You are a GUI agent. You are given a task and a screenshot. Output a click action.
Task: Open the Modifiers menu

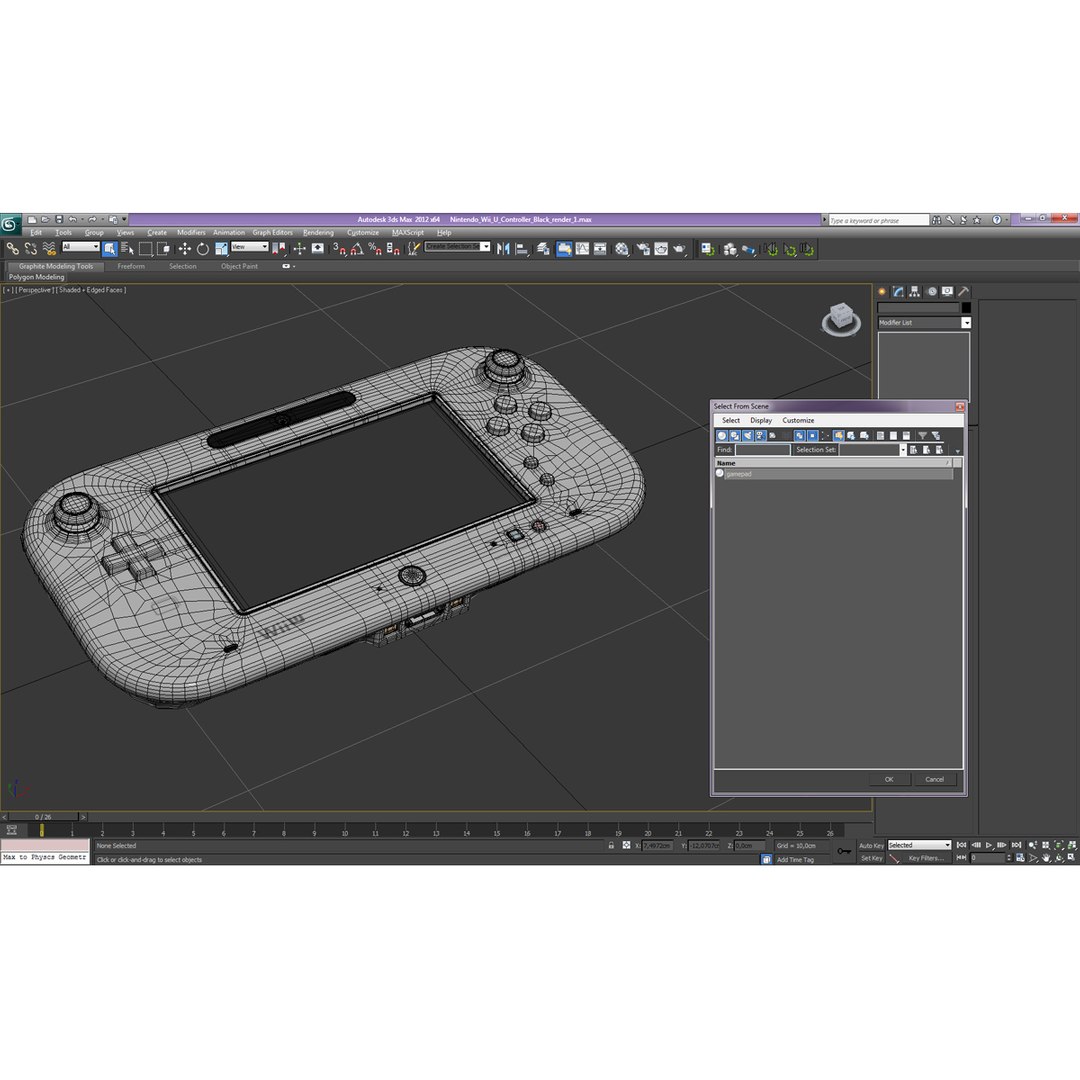click(x=191, y=233)
